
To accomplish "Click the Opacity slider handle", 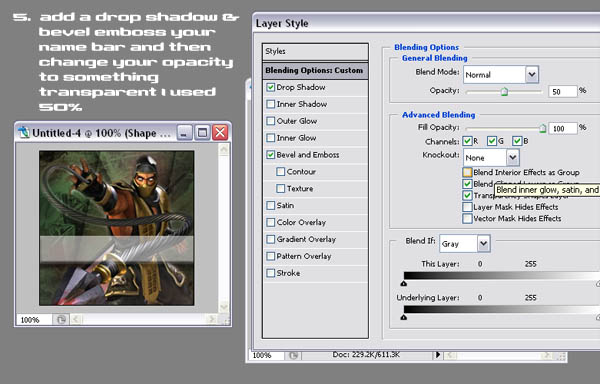I will click(x=504, y=92).
